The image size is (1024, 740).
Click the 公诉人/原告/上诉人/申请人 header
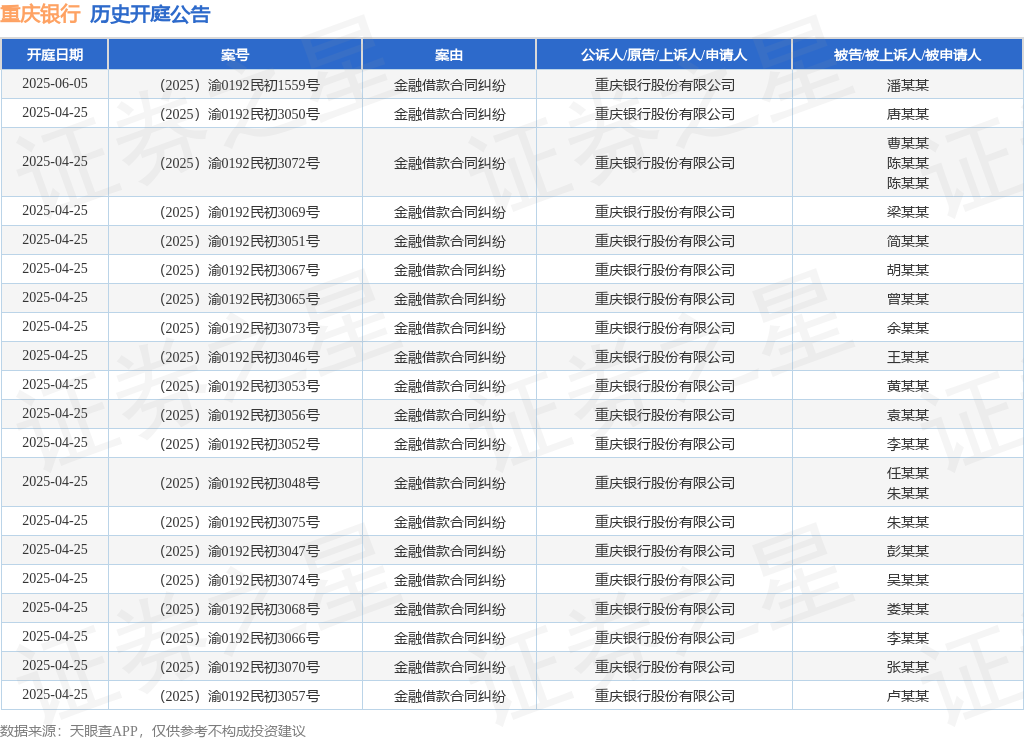click(664, 55)
